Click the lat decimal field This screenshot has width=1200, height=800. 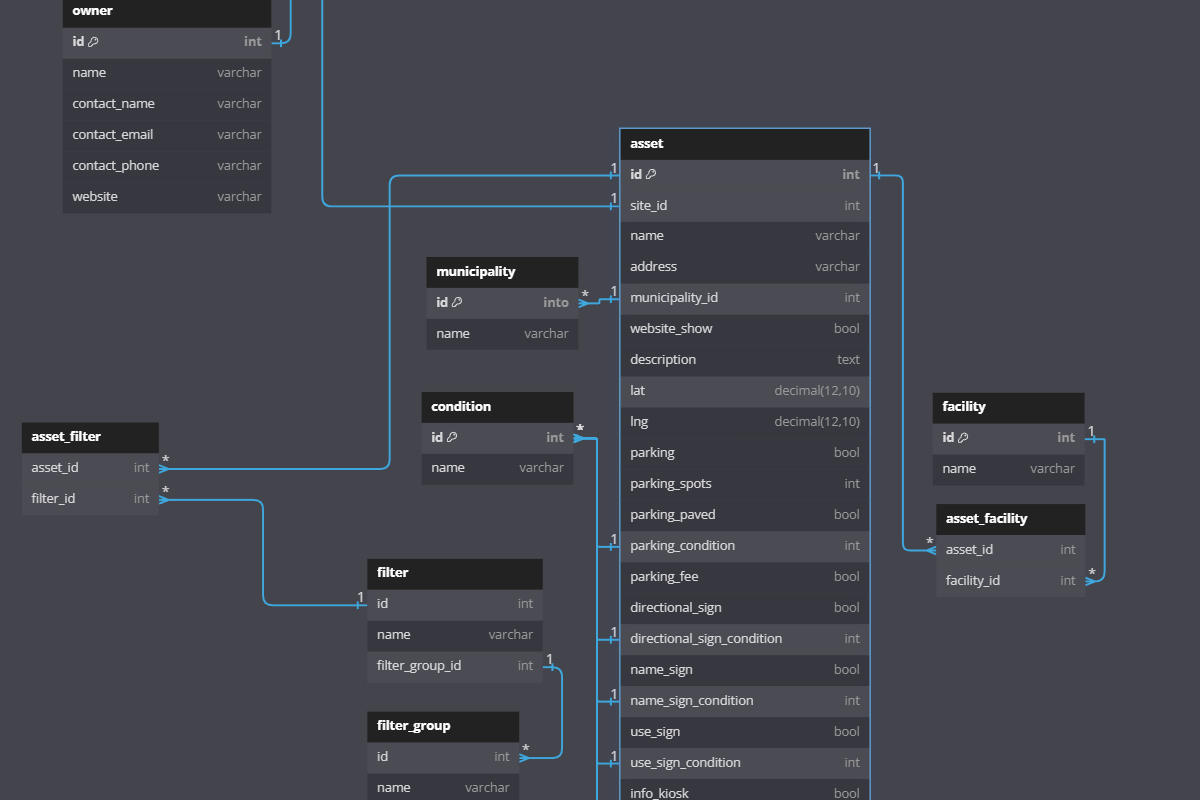pyautogui.click(x=745, y=392)
